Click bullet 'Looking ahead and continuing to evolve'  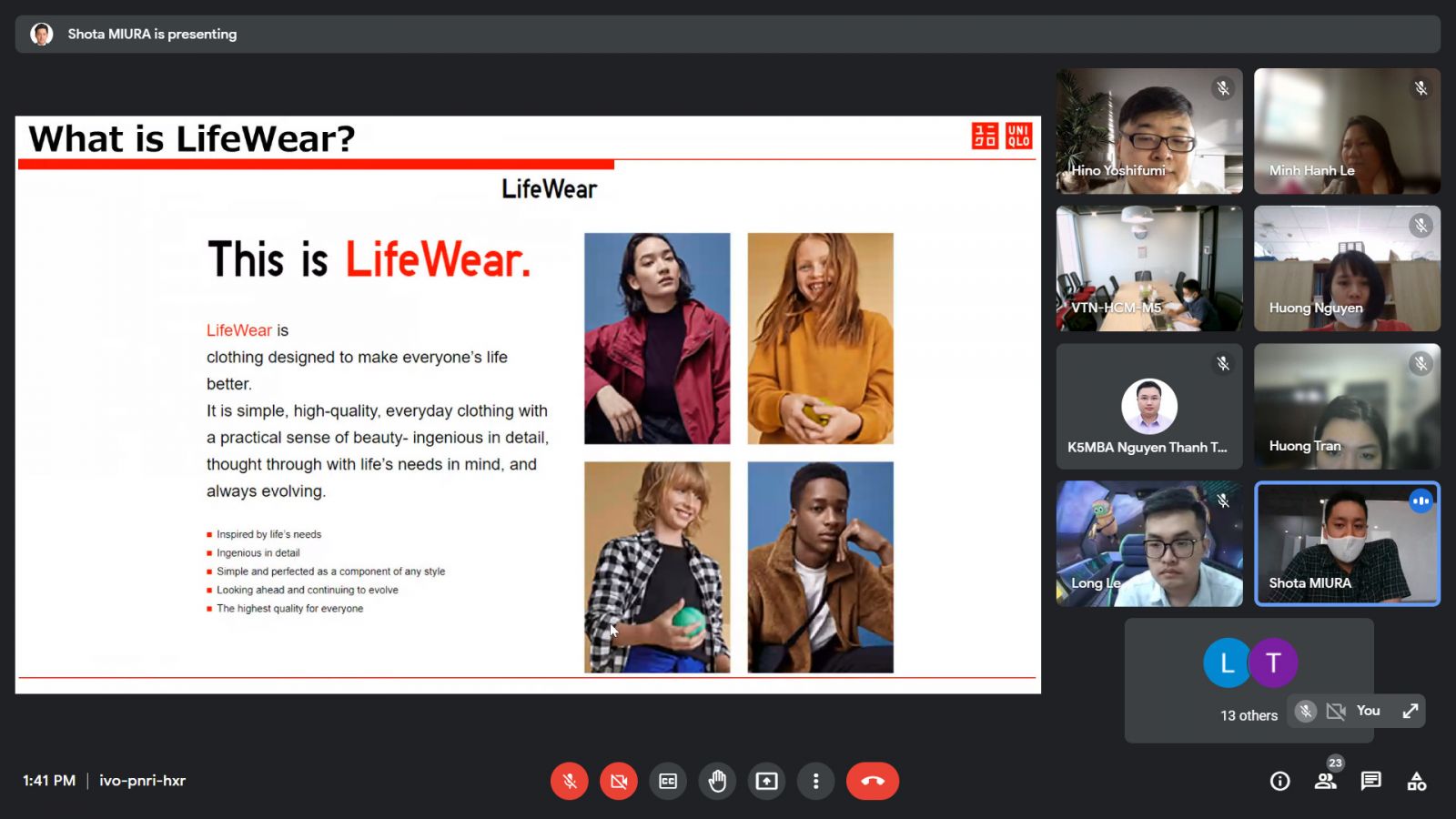click(x=307, y=590)
